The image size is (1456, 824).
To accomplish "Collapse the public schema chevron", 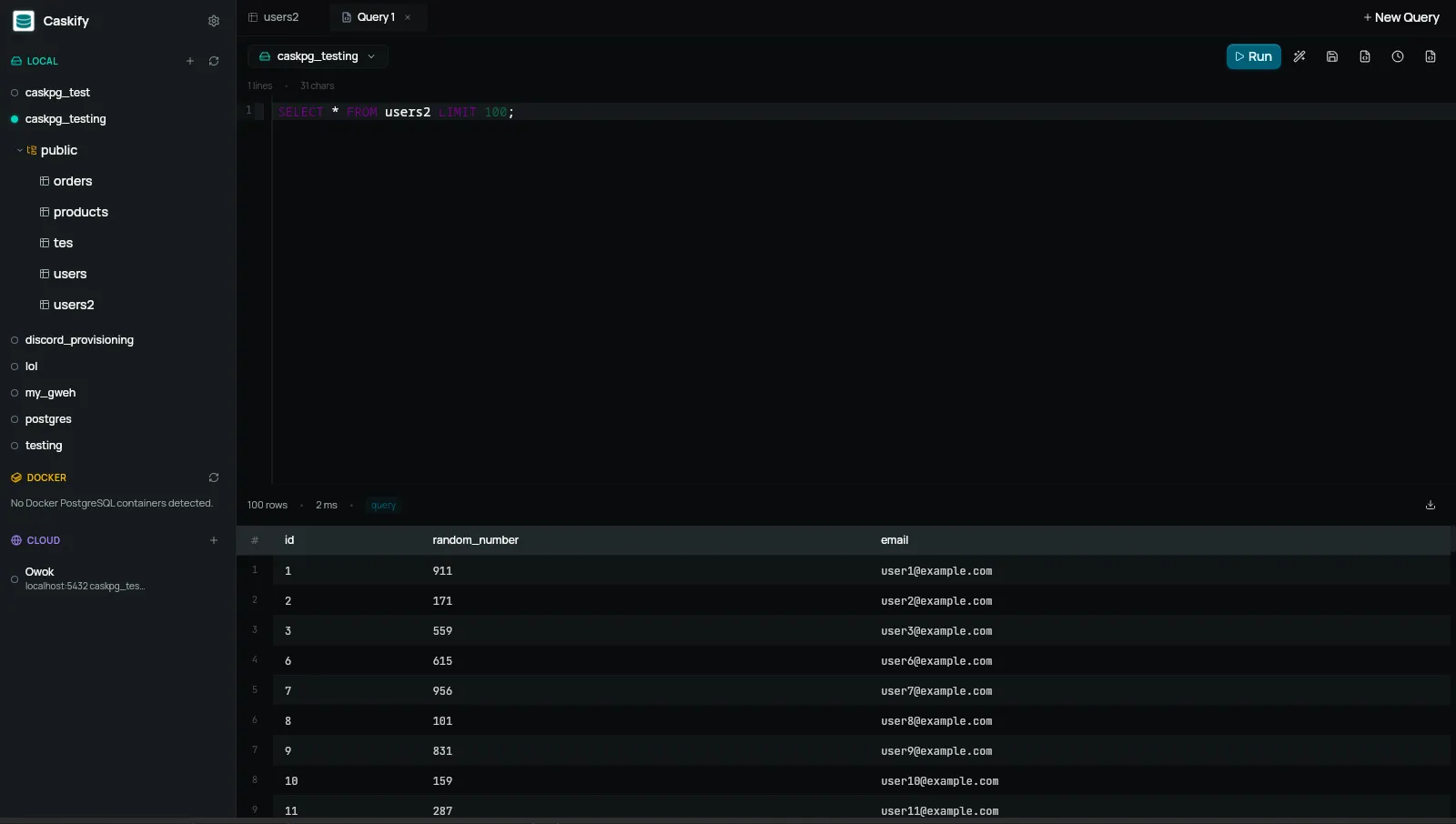I will [x=20, y=150].
